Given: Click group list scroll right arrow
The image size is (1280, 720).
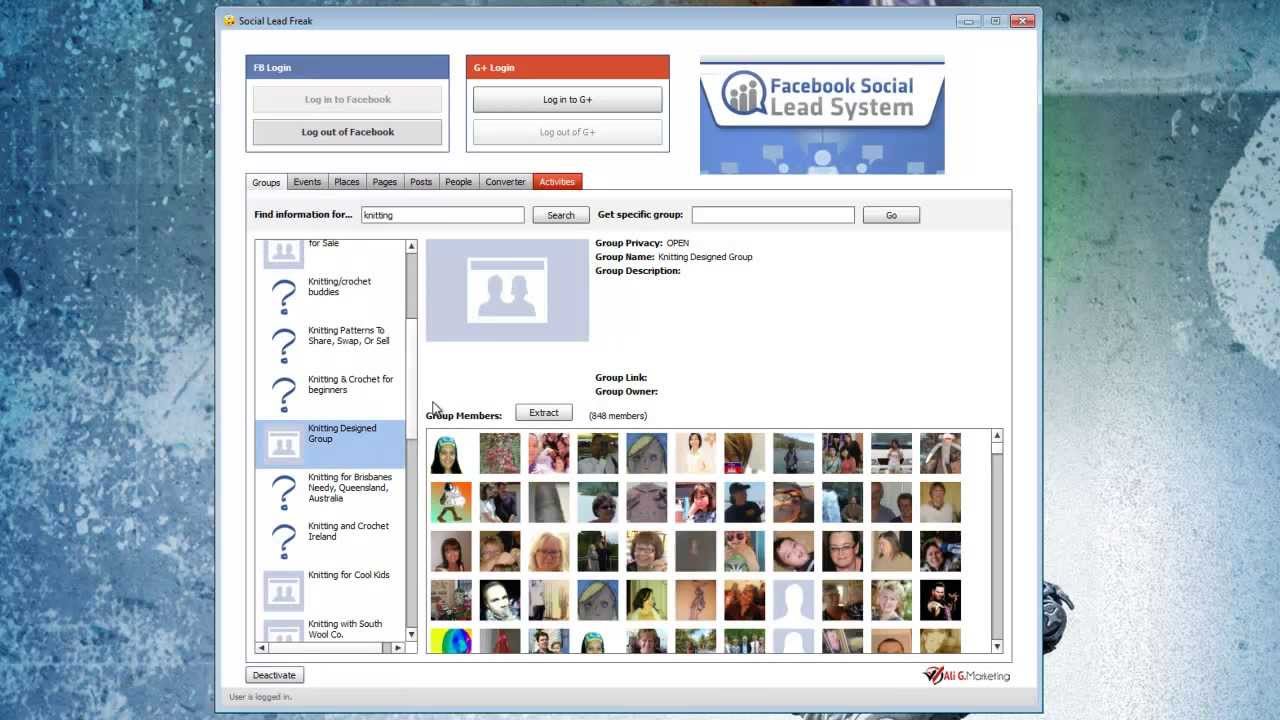Looking at the screenshot, I should [398, 648].
